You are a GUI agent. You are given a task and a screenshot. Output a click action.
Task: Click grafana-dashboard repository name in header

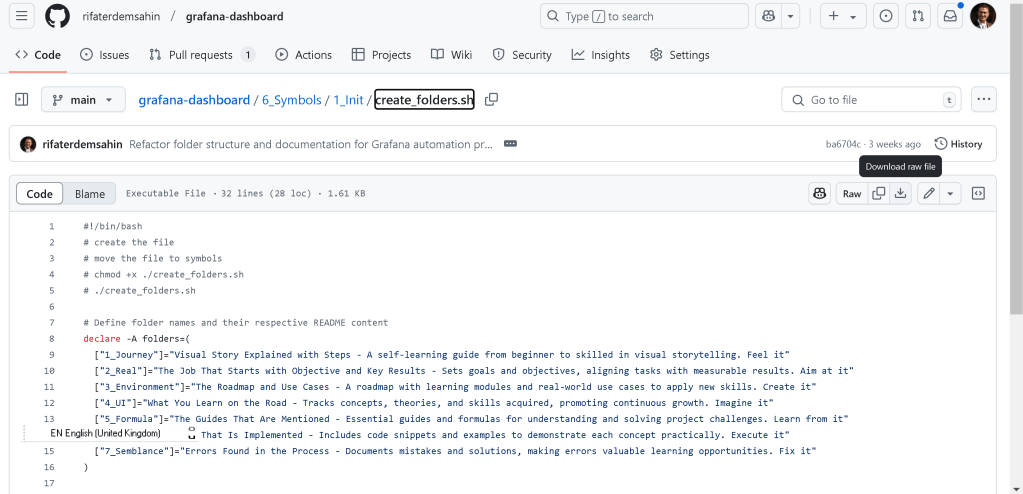click(235, 16)
